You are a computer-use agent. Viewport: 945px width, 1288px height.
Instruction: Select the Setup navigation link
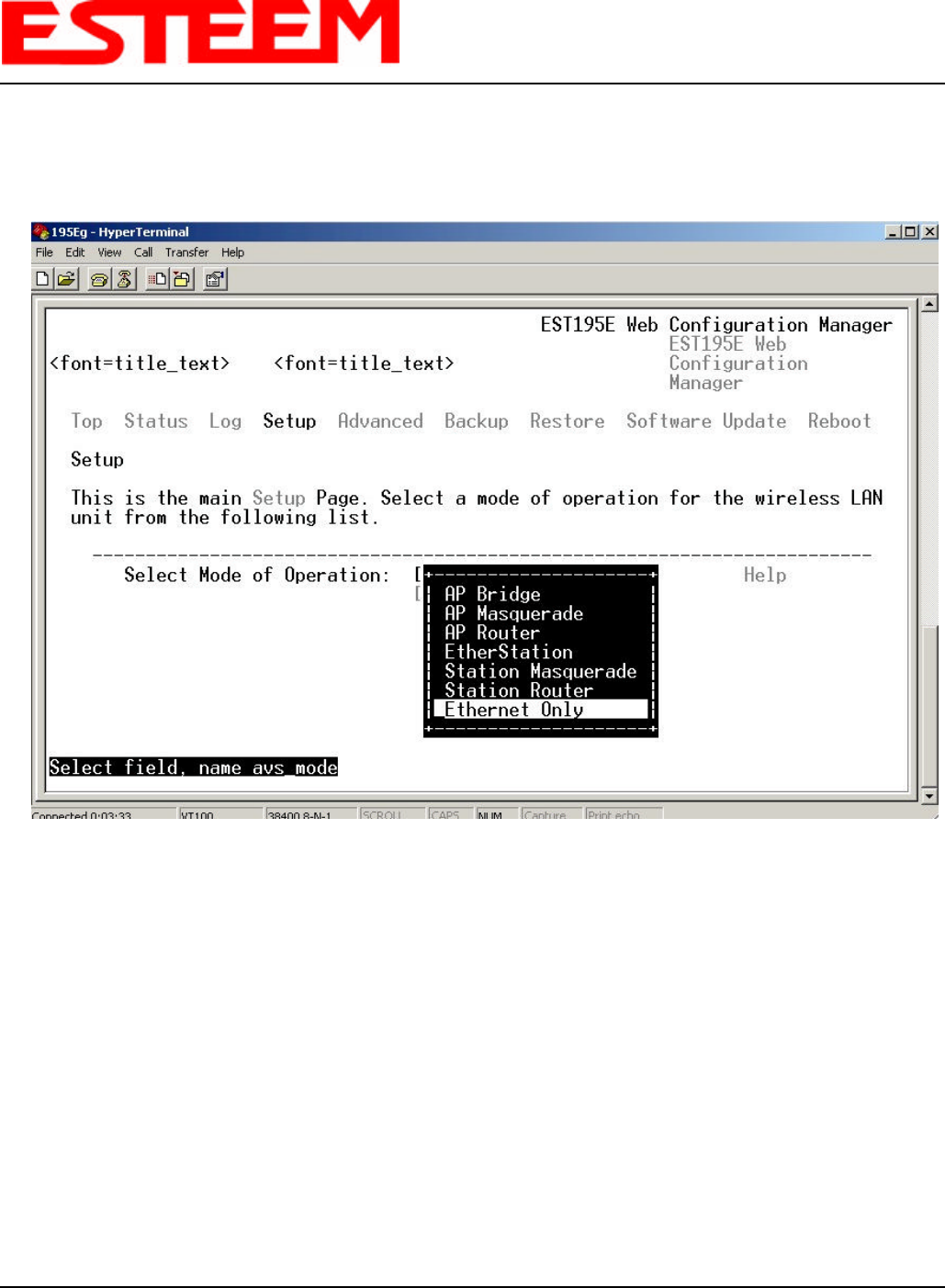tap(289, 421)
